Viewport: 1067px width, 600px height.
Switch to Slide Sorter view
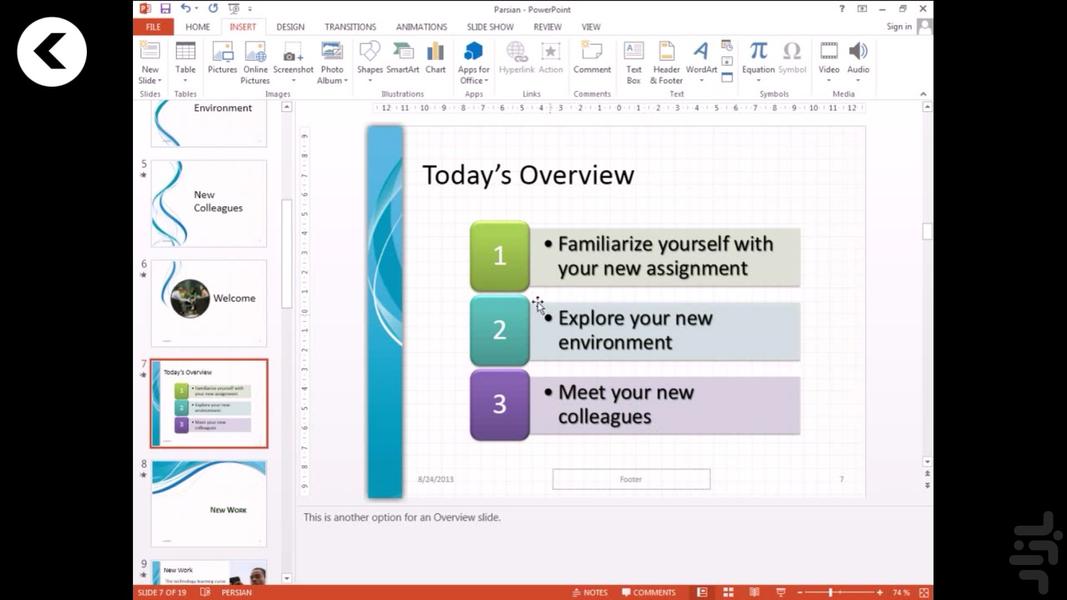(x=728, y=592)
